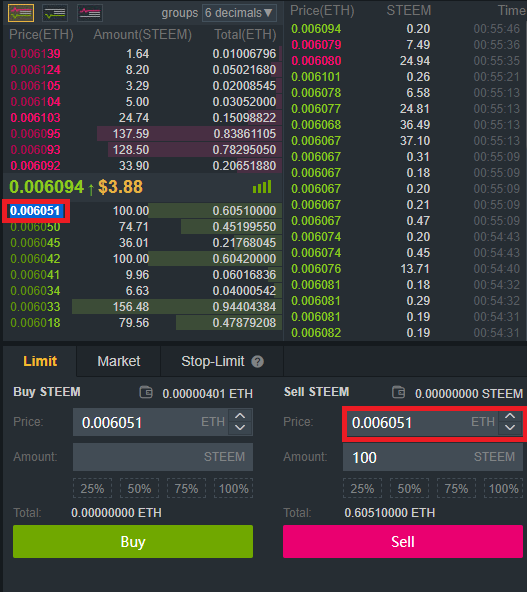Click trade history price 0.006076
The image size is (527, 592).
[316, 269]
